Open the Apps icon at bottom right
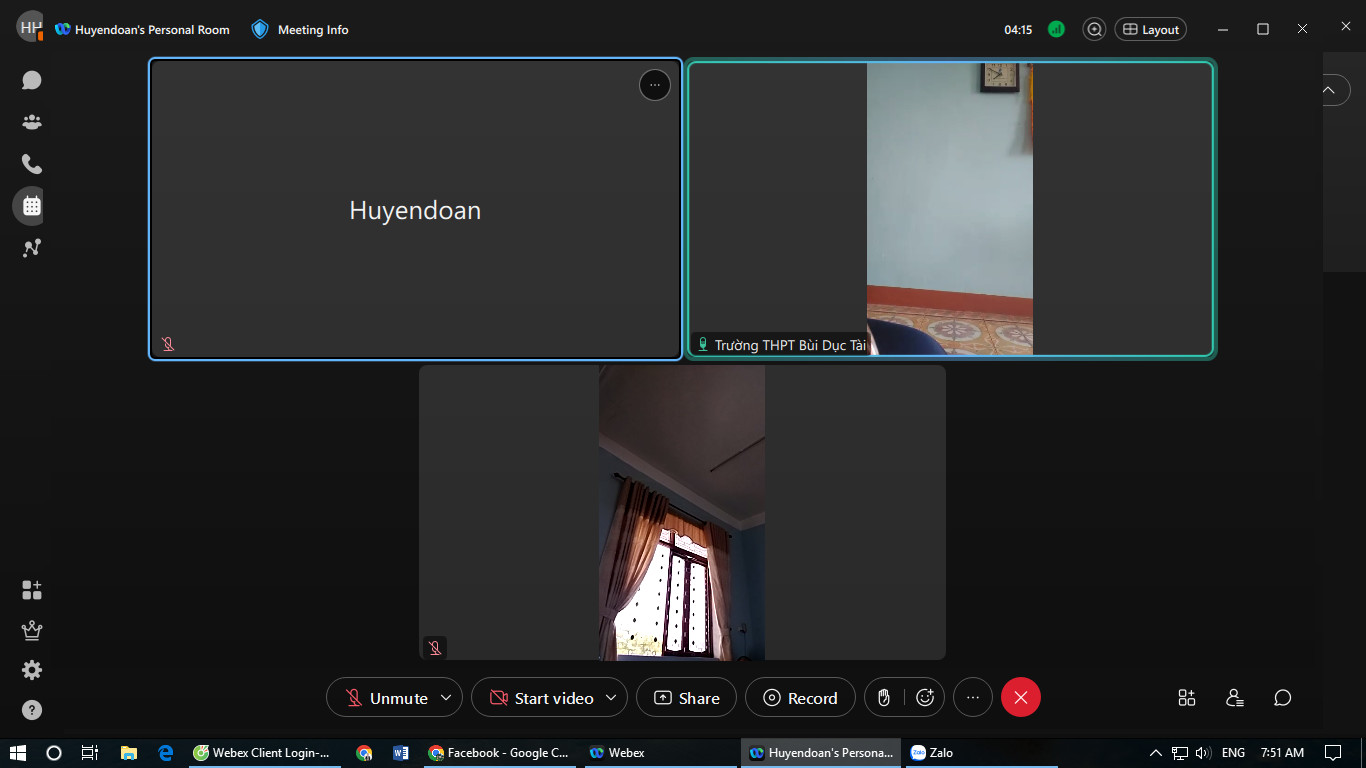Image resolution: width=1366 pixels, height=768 pixels. [1187, 698]
